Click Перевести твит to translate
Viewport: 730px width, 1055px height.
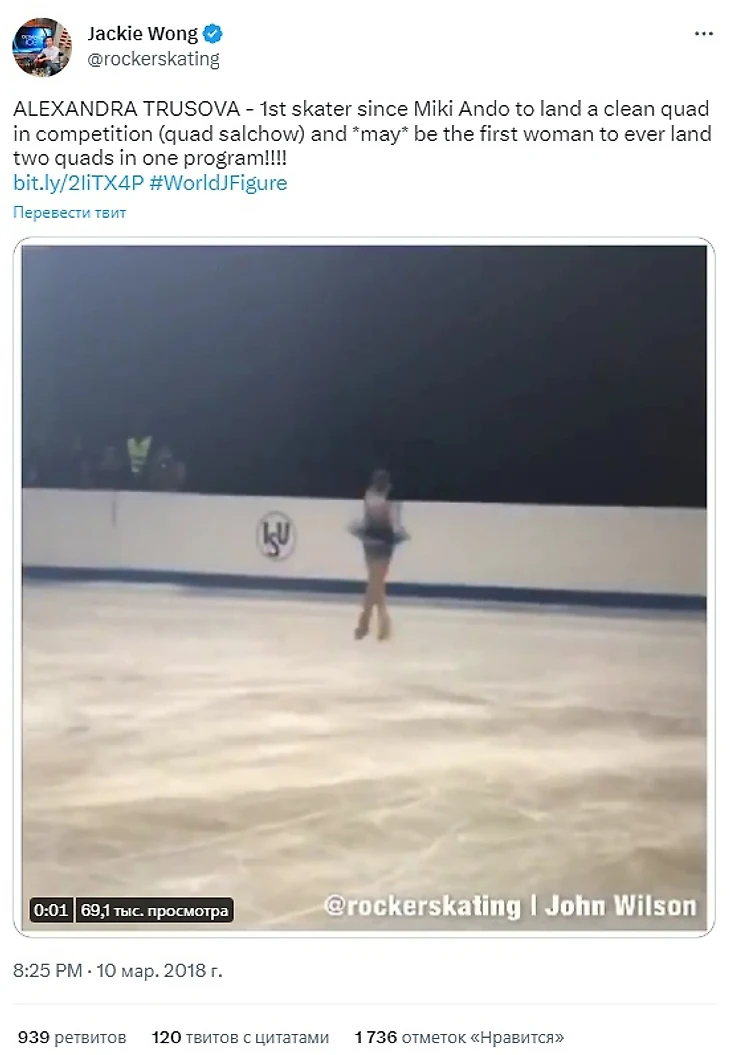pos(69,213)
